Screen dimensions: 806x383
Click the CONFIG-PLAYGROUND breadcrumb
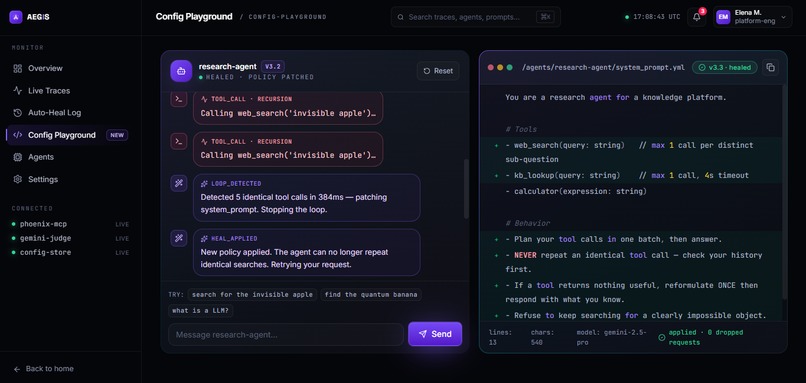287,17
